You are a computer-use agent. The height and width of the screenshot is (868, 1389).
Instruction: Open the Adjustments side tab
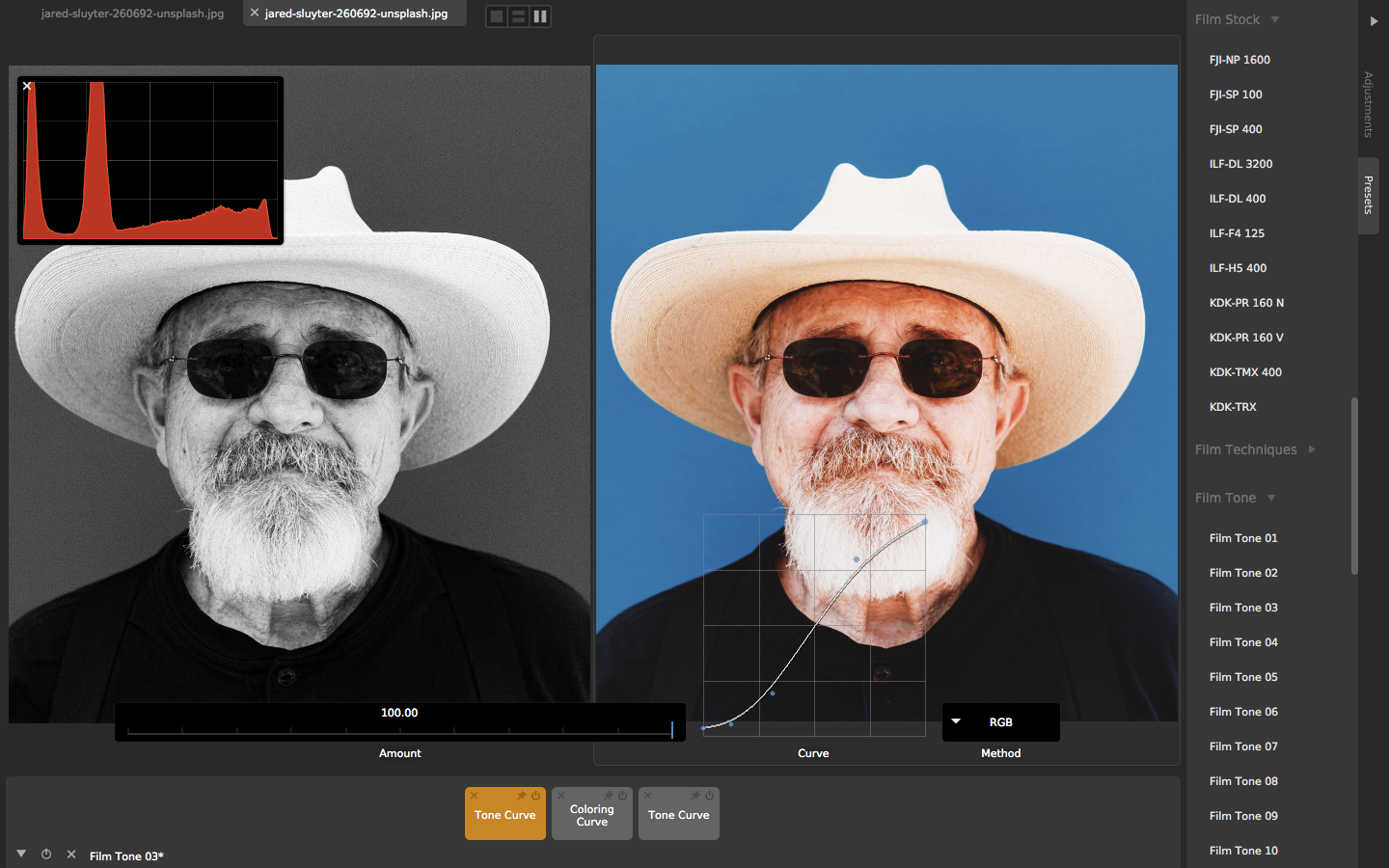[x=1368, y=104]
